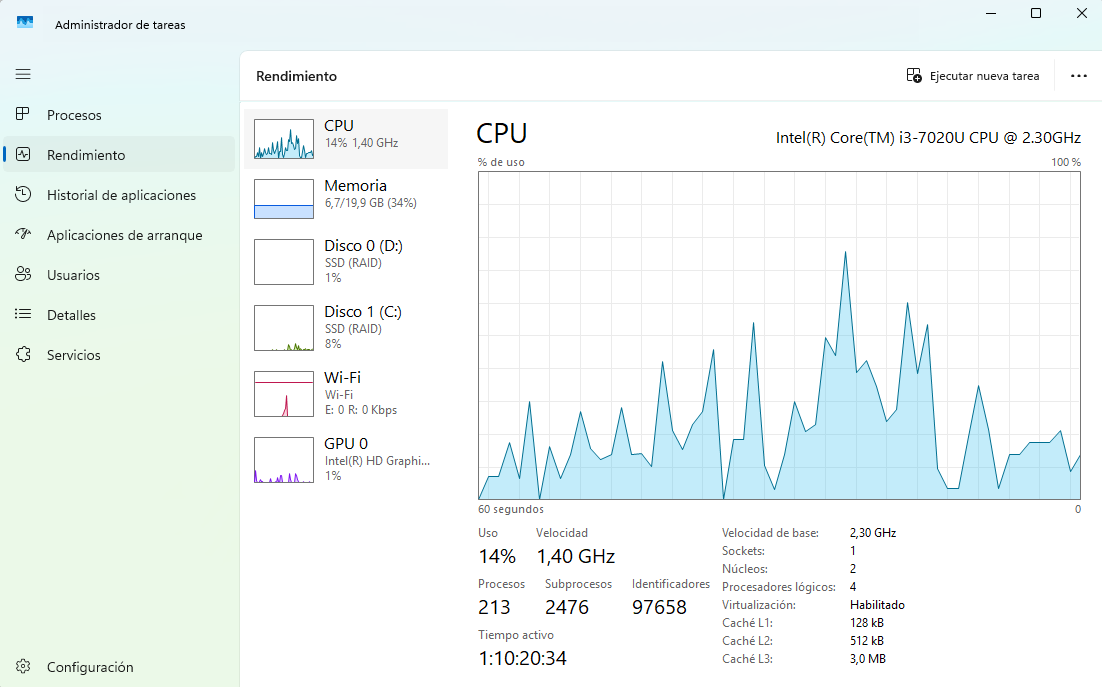The width and height of the screenshot is (1102, 687).
Task: Click the Detalles list icon
Action: pyautogui.click(x=23, y=314)
